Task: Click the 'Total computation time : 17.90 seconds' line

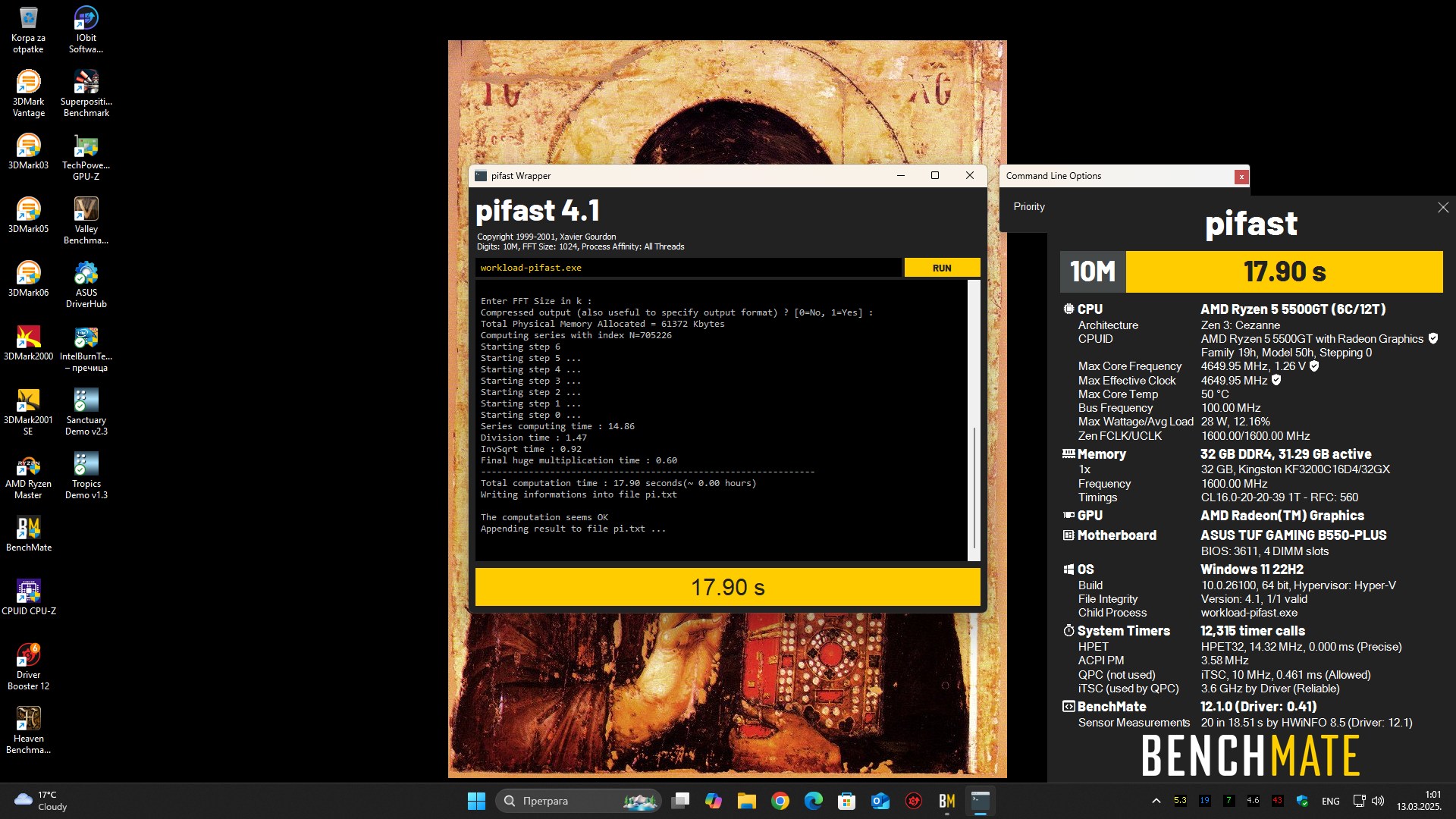Action: click(x=618, y=483)
